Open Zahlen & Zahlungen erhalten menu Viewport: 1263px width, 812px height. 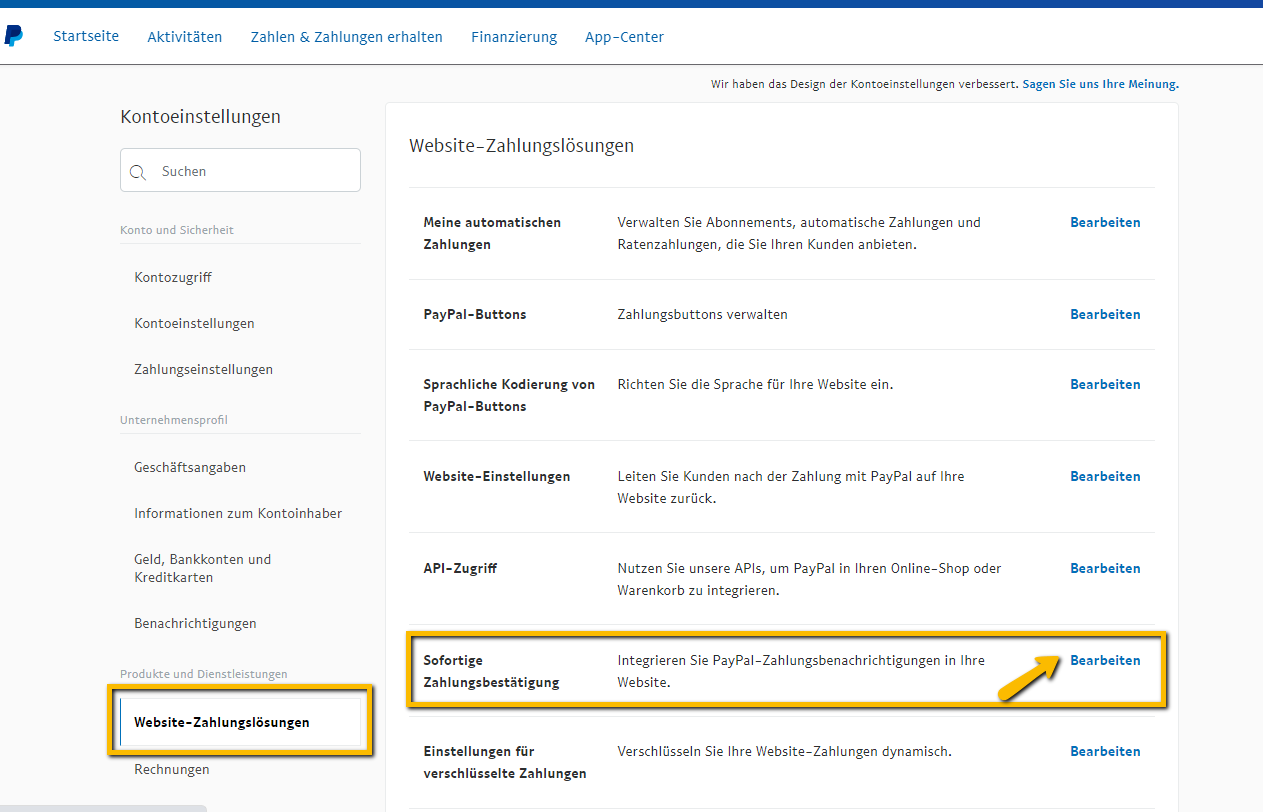click(346, 37)
